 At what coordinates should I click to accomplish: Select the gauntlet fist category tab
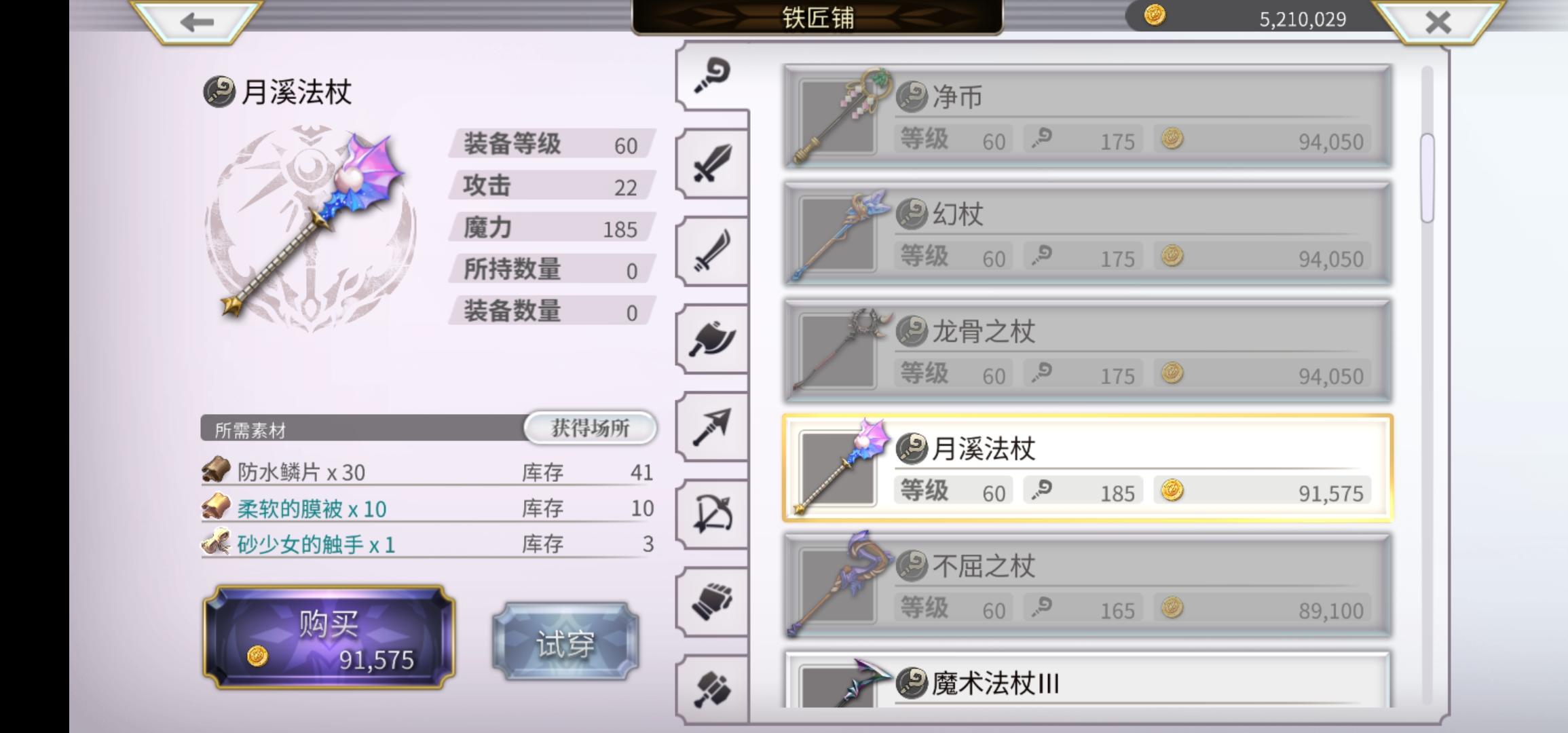click(x=712, y=601)
